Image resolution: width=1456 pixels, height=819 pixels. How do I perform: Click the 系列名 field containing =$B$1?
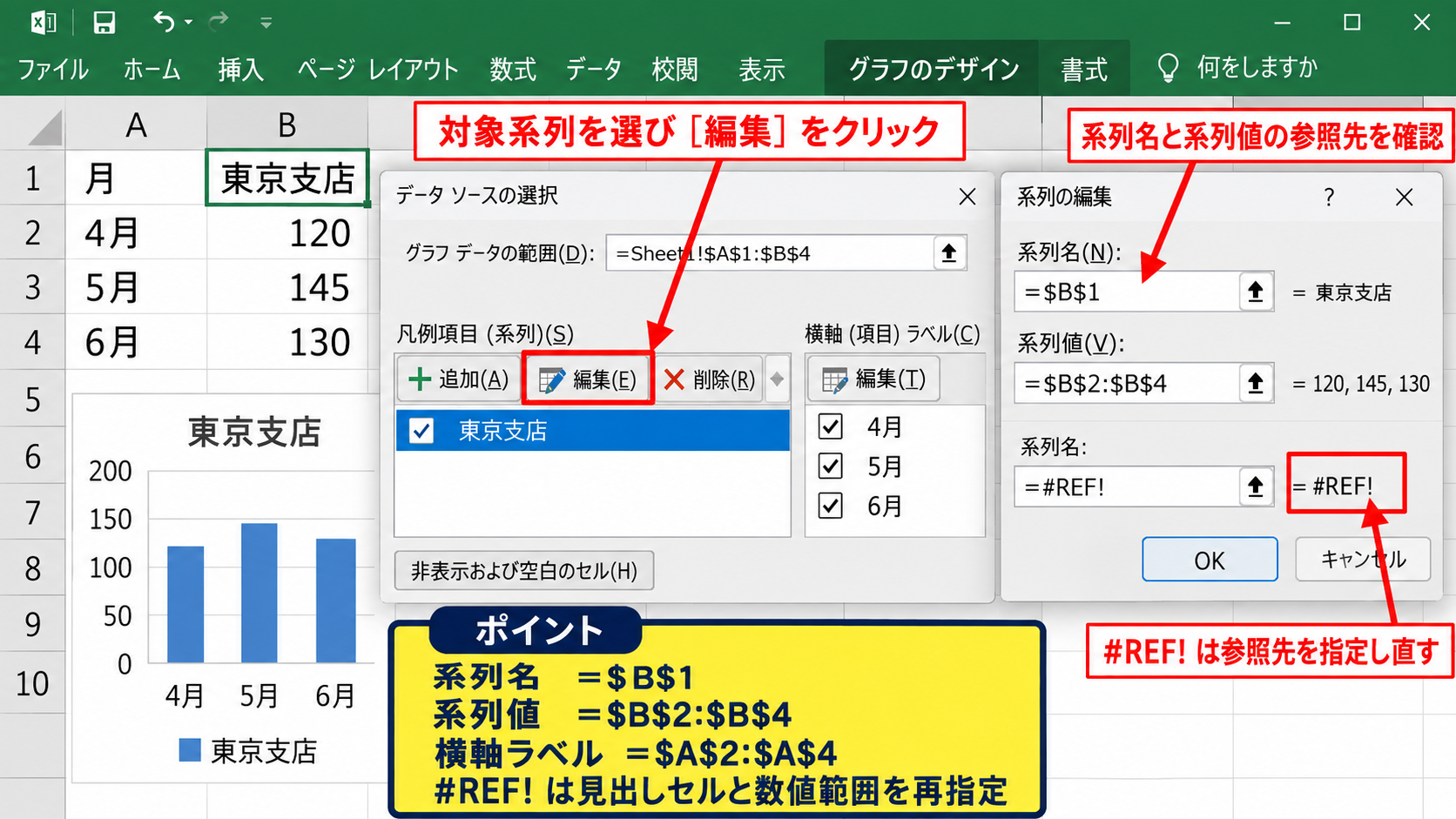click(x=1128, y=292)
